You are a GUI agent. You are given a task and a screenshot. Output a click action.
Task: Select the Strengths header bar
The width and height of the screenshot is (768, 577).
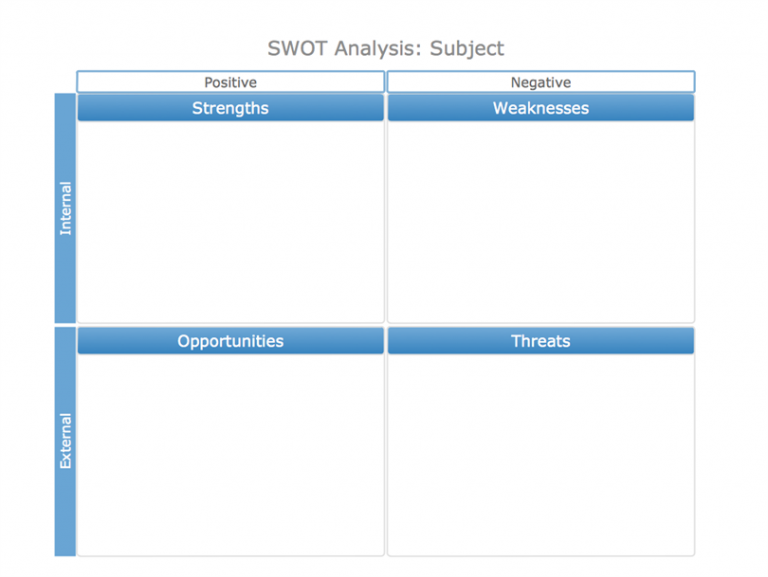(x=230, y=108)
